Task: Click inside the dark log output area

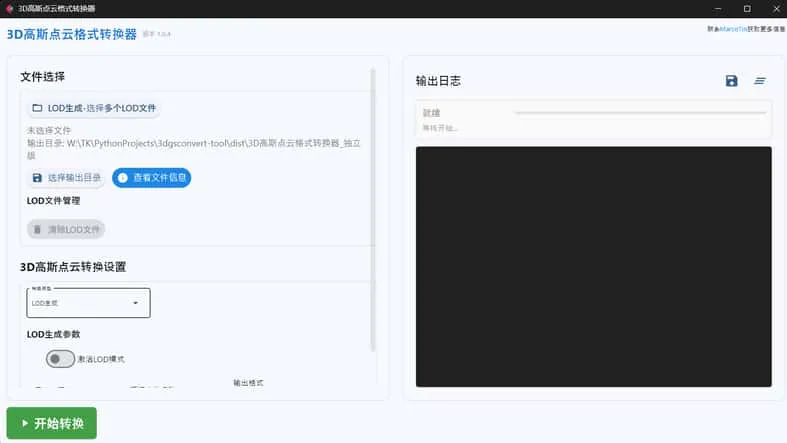Action: point(593,266)
